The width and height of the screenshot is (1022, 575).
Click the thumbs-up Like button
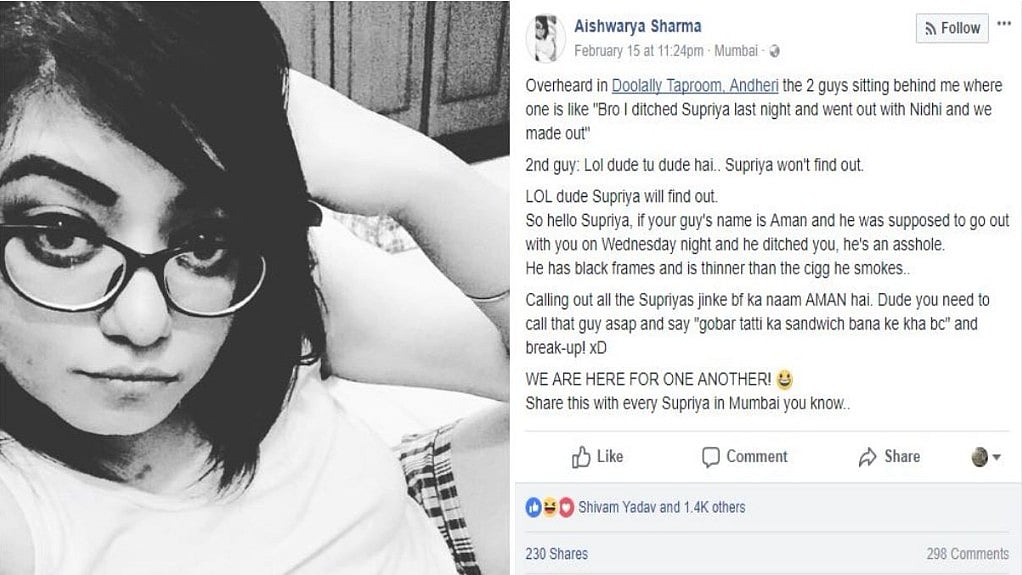tap(597, 457)
